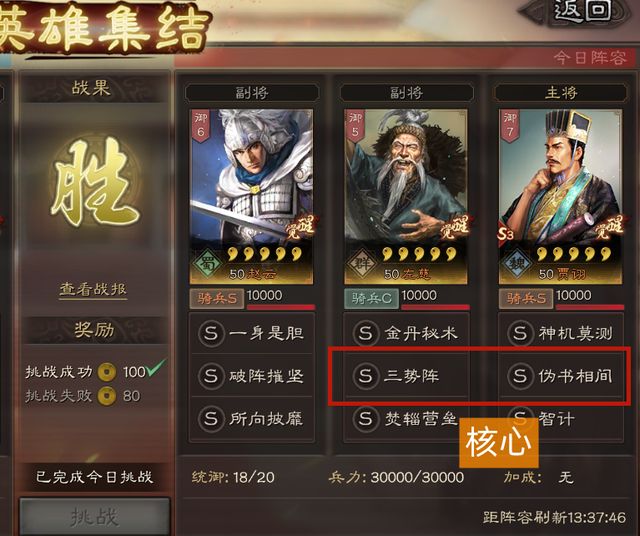Tap the grayed-out 挑战 button
This screenshot has height=536, width=640.
(94, 516)
